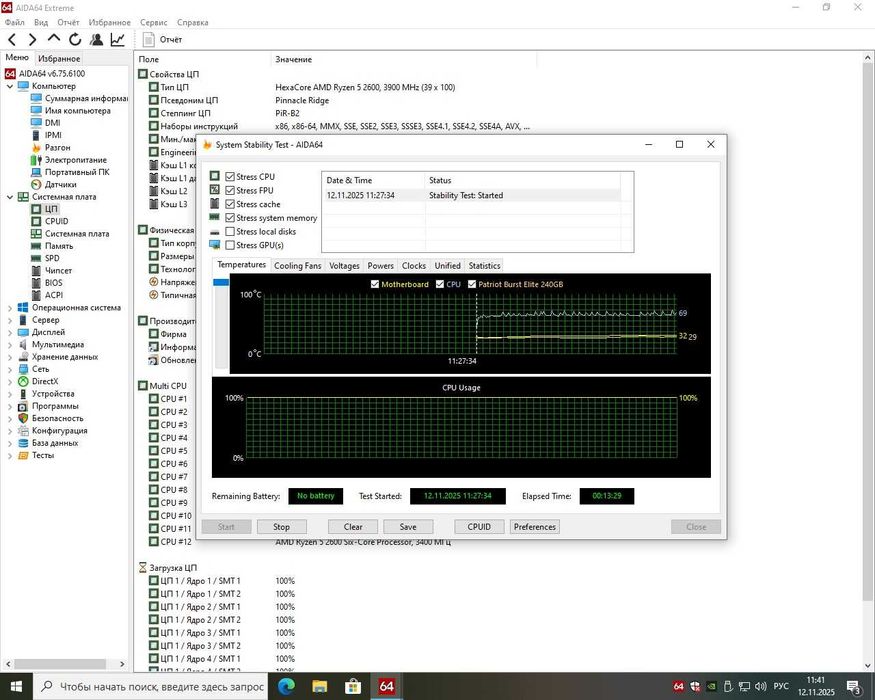
Task: Open the Windows Start menu
Action: 16,686
